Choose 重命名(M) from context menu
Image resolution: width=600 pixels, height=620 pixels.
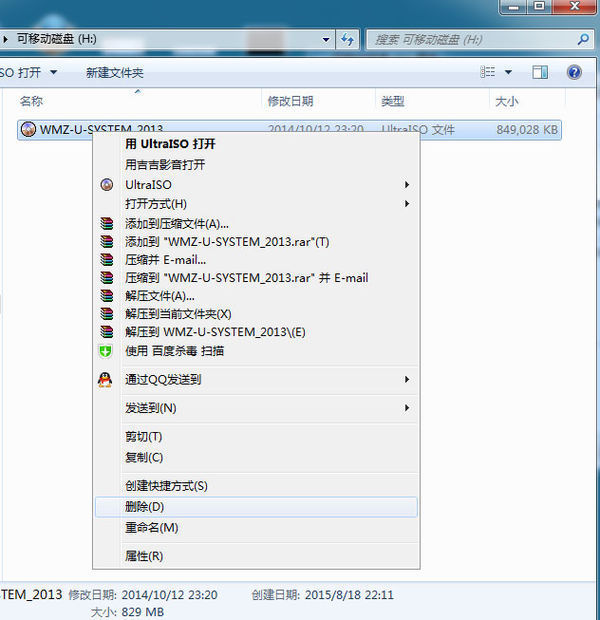(x=256, y=527)
